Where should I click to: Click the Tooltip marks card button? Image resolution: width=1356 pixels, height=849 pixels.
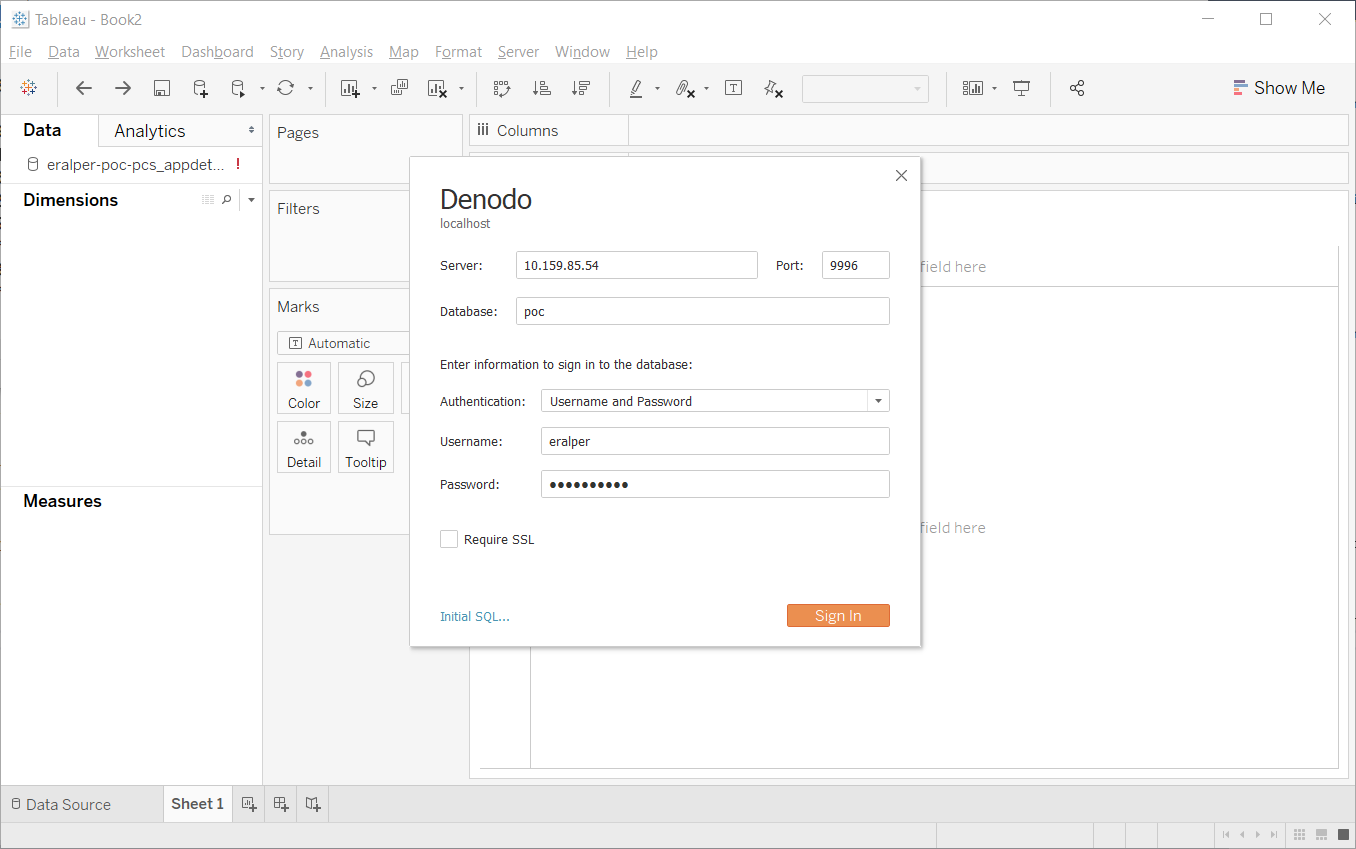pyautogui.click(x=365, y=447)
